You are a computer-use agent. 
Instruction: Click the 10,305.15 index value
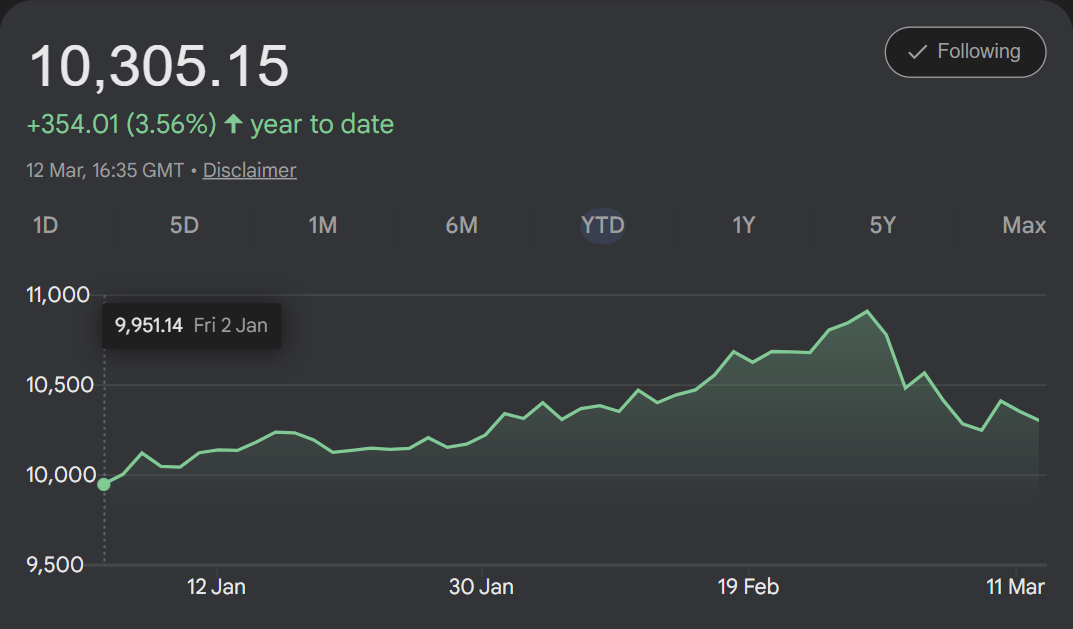click(159, 66)
